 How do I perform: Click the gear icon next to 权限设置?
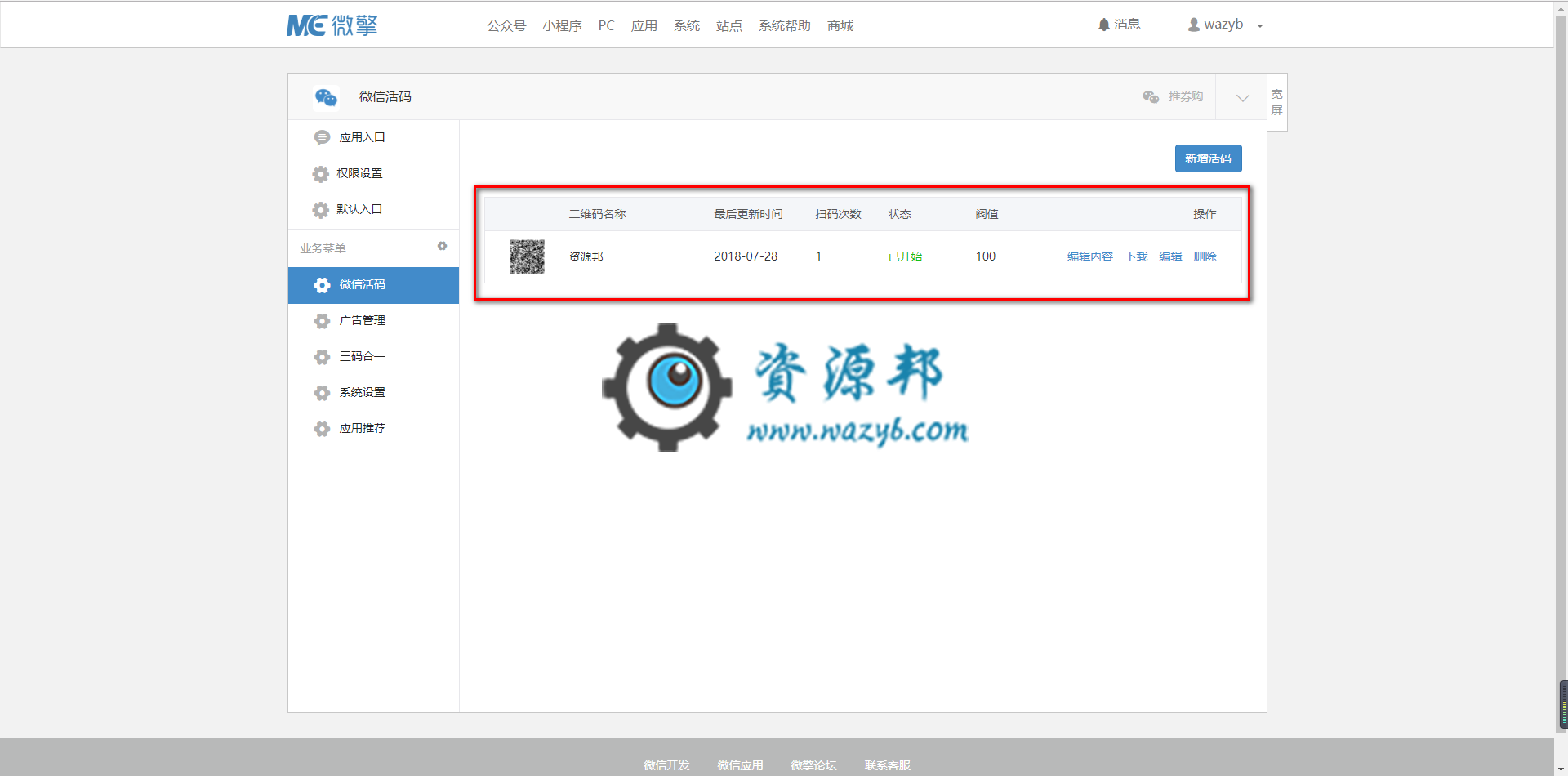pos(320,174)
